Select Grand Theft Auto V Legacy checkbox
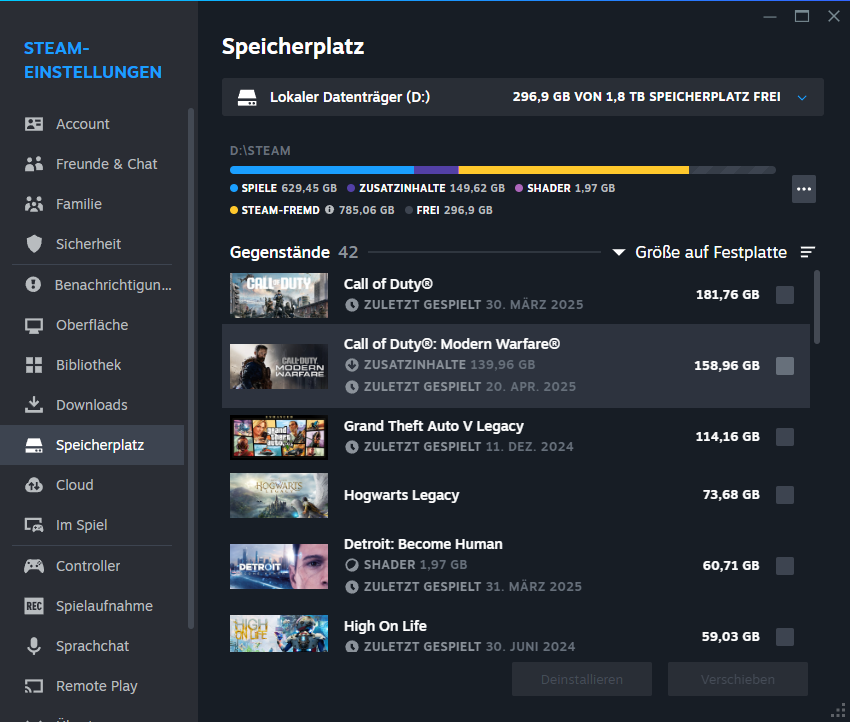 [784, 437]
